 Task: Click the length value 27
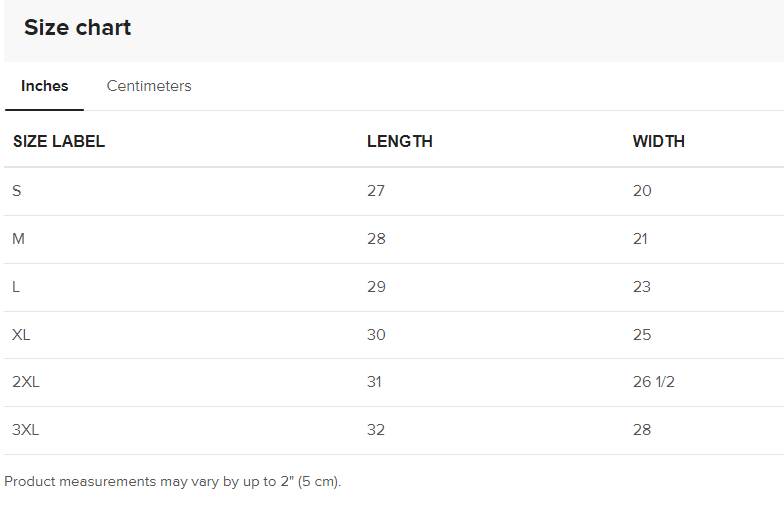coord(376,190)
